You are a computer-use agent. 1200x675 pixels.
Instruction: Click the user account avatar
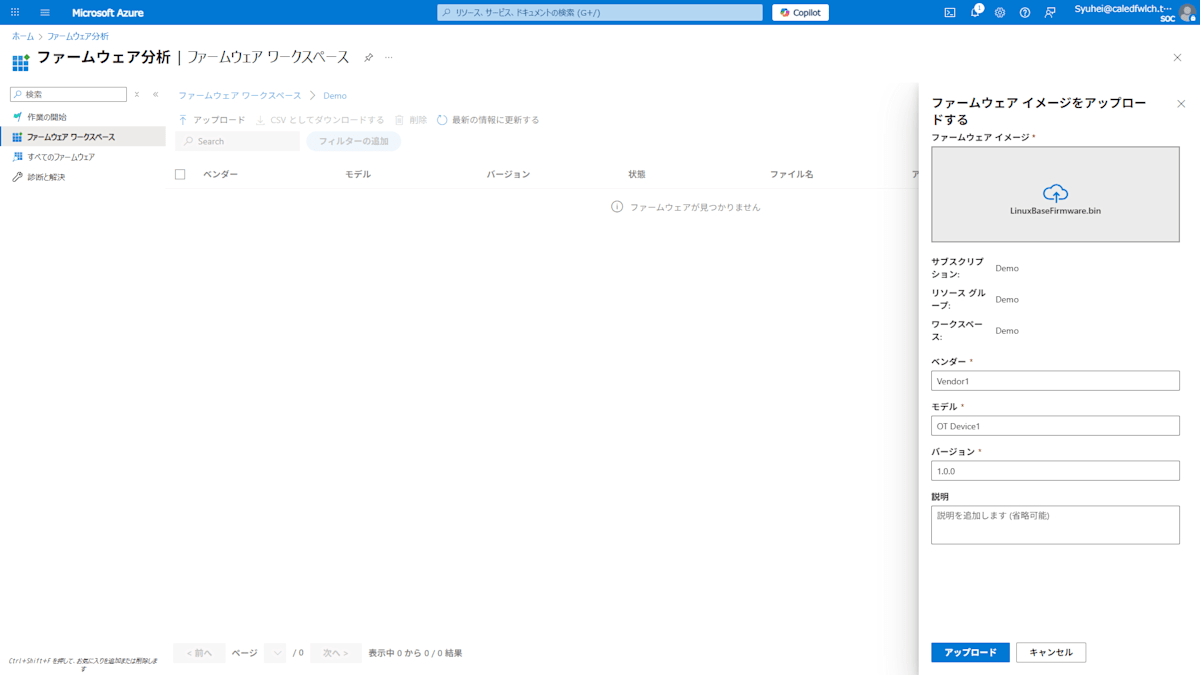point(1187,13)
